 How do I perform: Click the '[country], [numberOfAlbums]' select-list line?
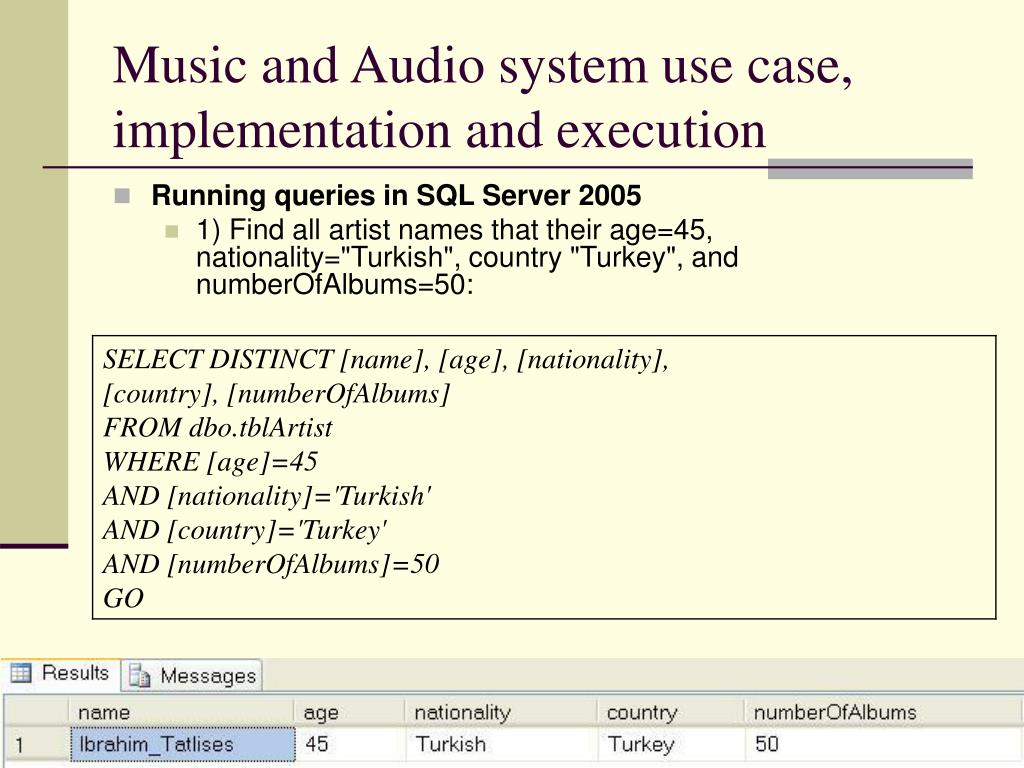point(277,394)
